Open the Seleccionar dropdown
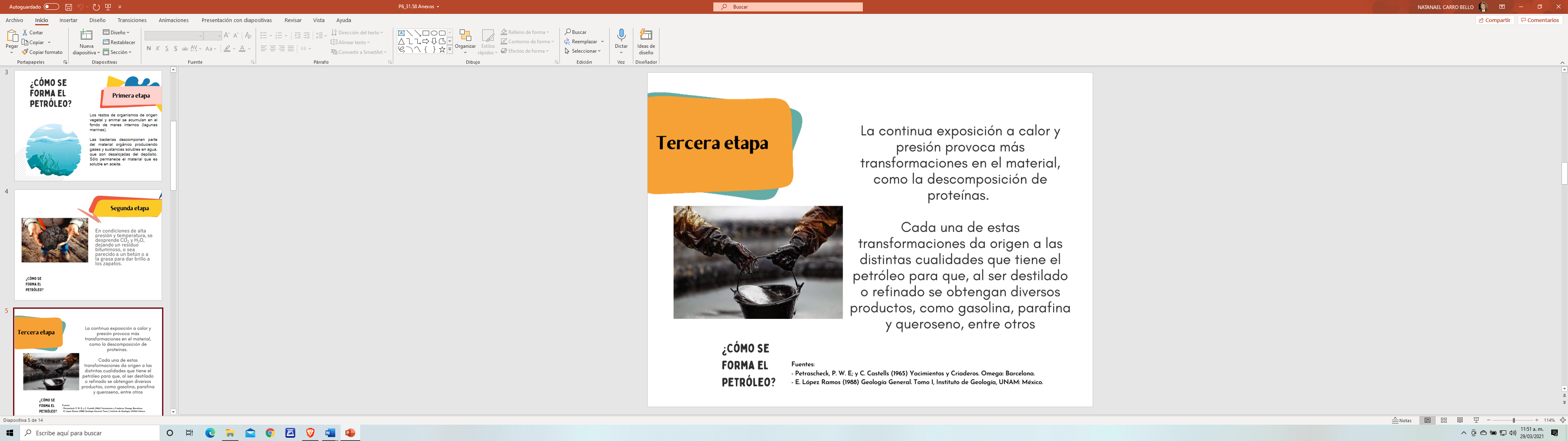This screenshot has width=1568, height=441. (x=583, y=51)
